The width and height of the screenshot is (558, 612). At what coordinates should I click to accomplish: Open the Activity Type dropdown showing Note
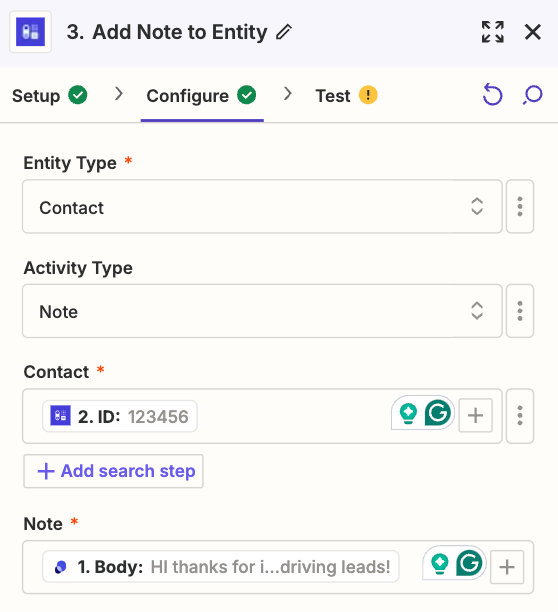(262, 311)
